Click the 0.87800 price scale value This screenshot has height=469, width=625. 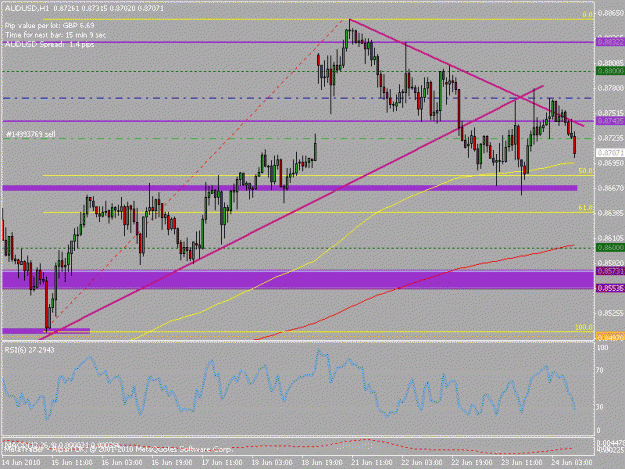(x=610, y=88)
